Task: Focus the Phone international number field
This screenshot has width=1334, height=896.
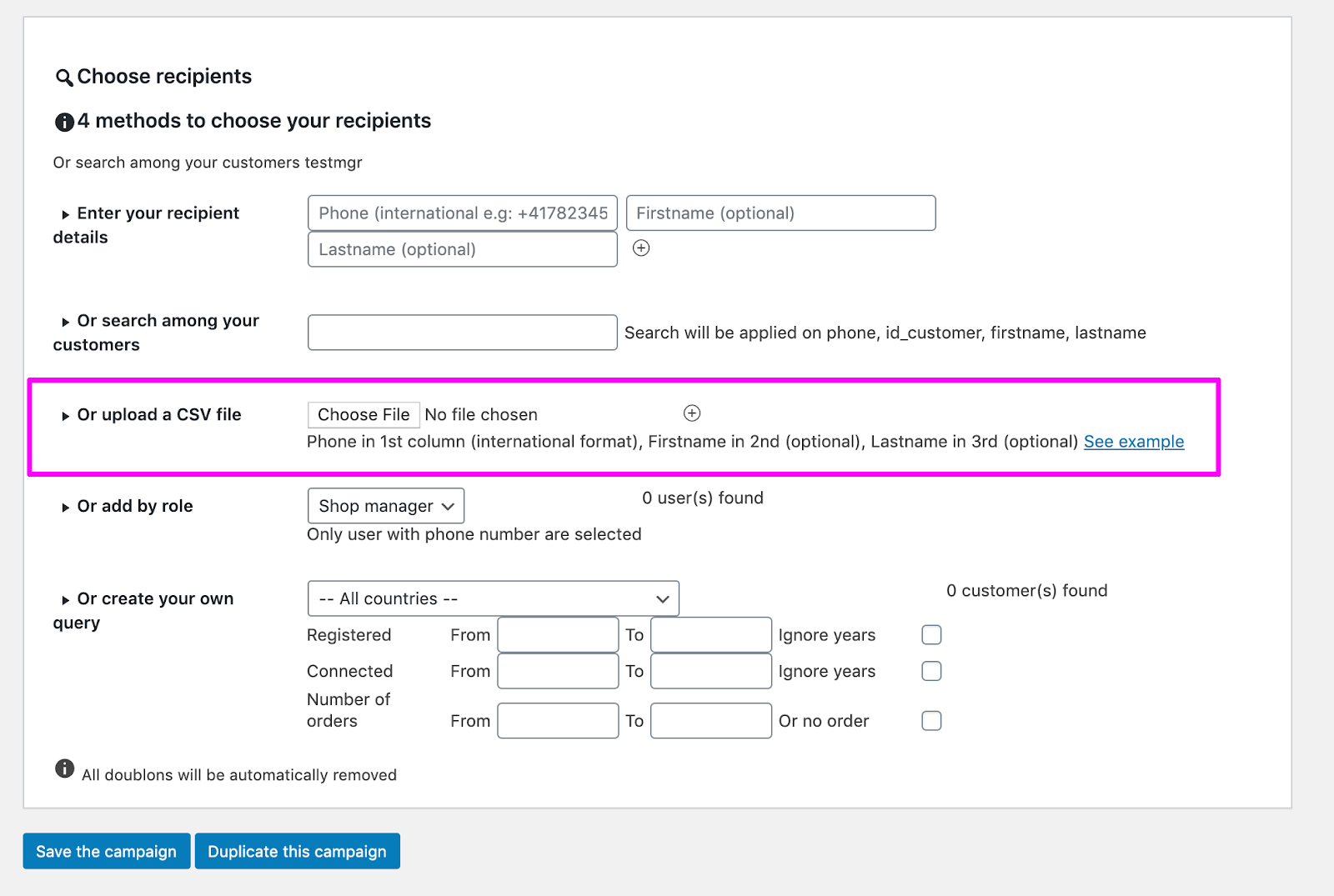Action: click(x=463, y=213)
